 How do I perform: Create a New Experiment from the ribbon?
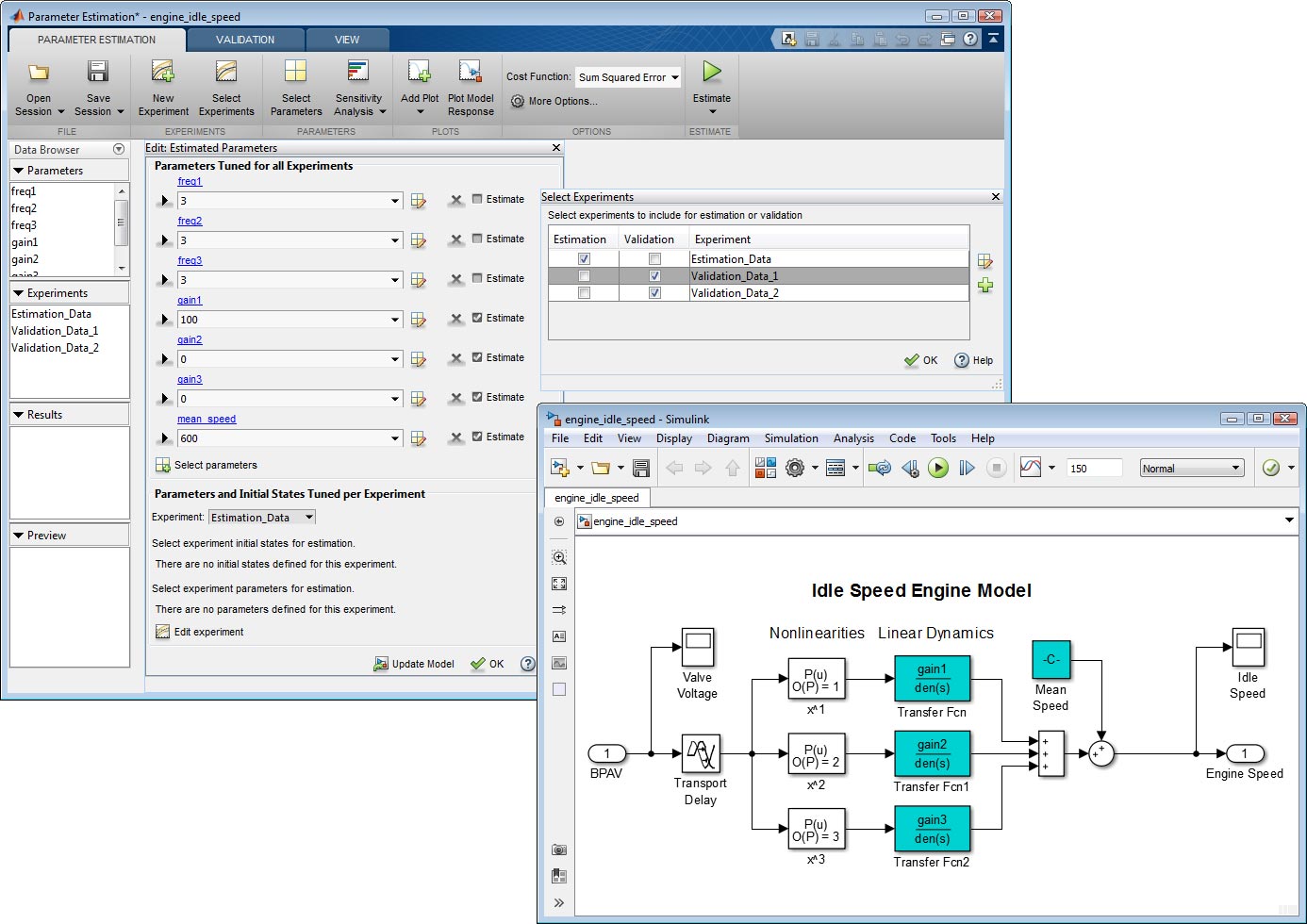point(163,88)
